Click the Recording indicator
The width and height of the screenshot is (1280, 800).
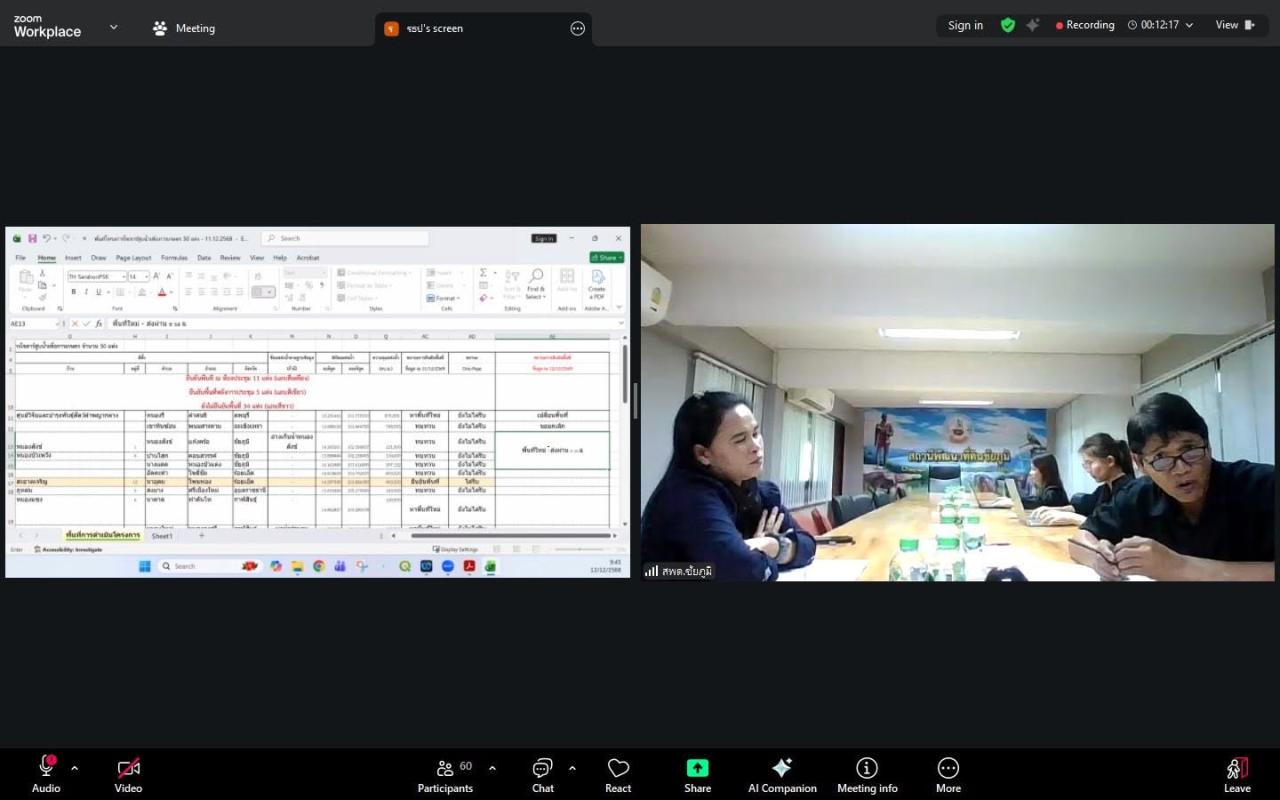click(x=1085, y=25)
